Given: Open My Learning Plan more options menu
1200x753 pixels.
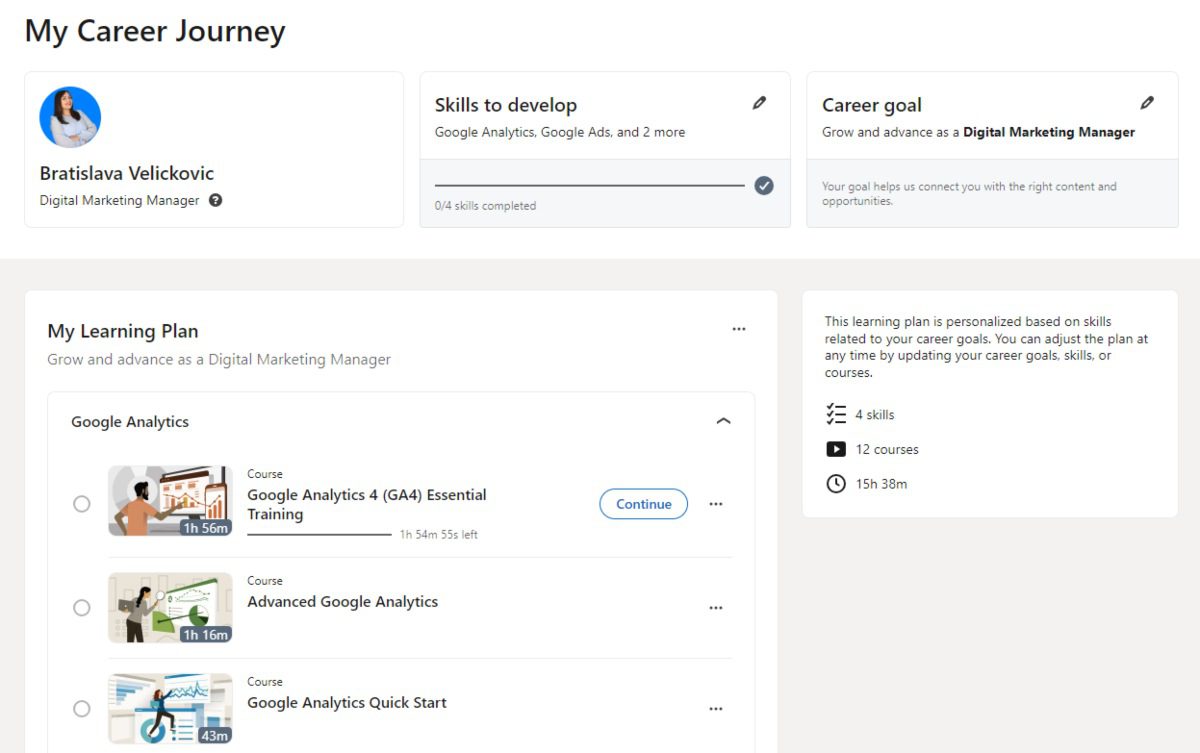Looking at the screenshot, I should pos(739,329).
